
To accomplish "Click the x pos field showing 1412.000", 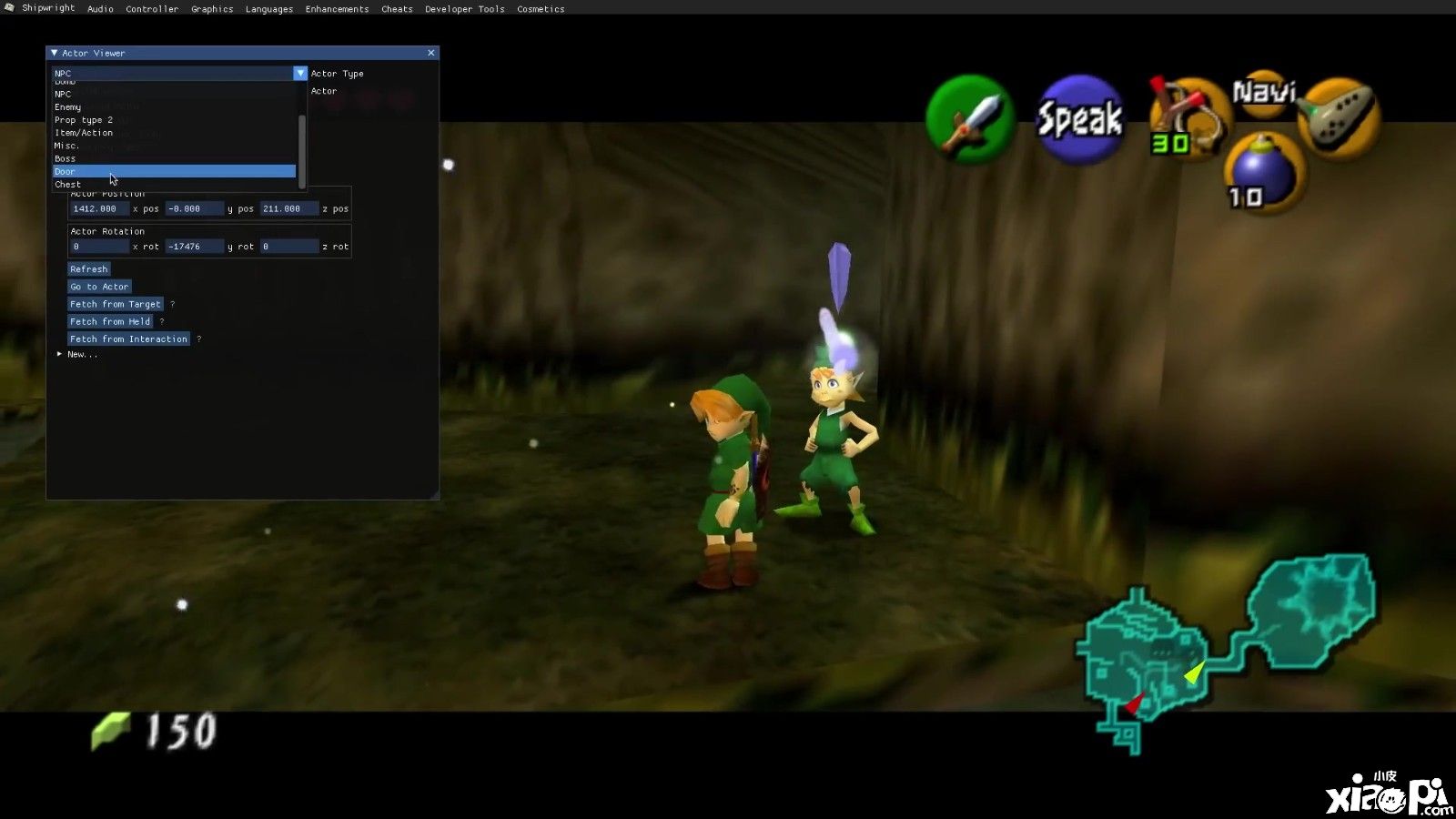I will click(x=99, y=208).
